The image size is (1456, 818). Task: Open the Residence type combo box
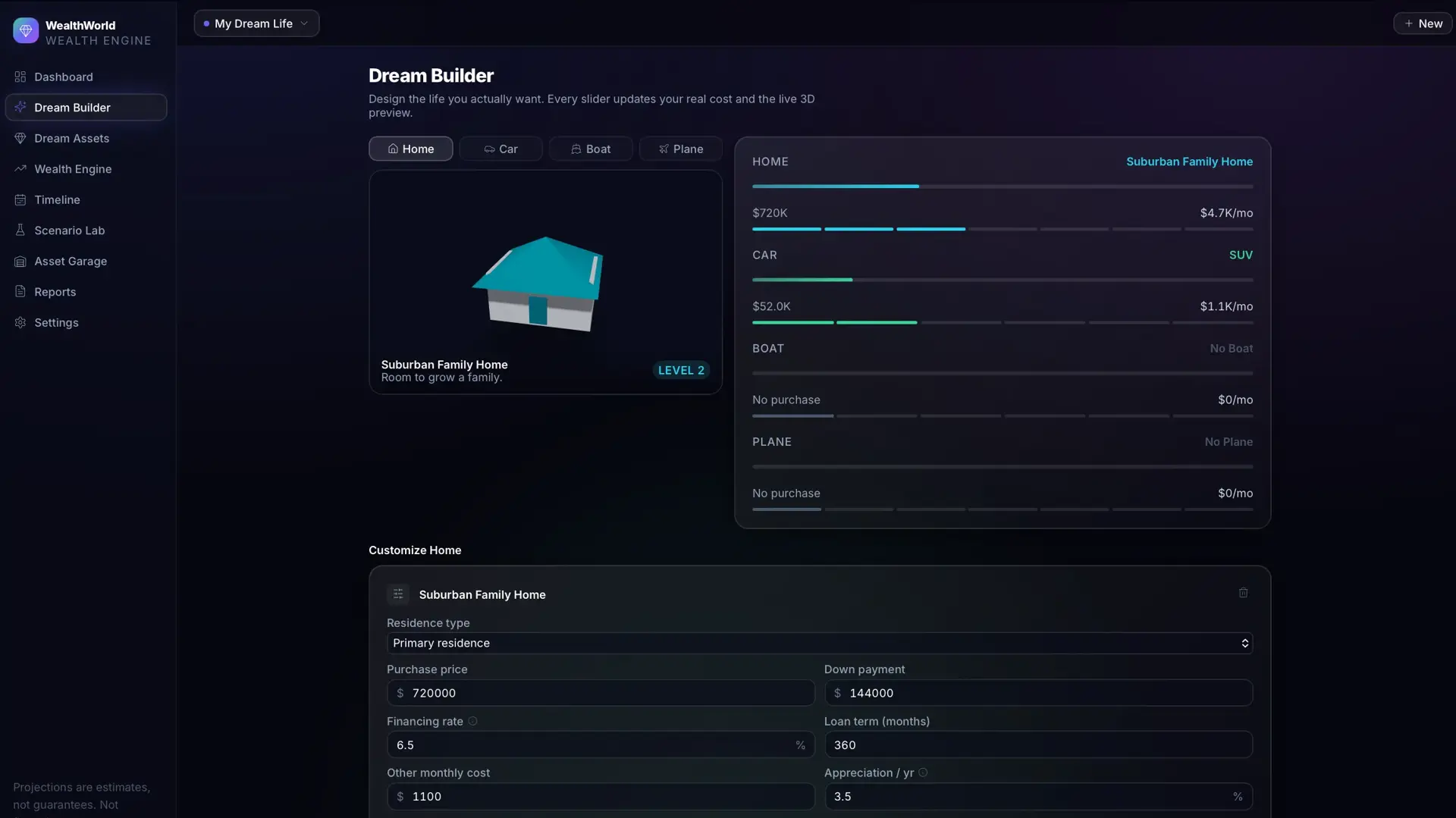(x=819, y=643)
